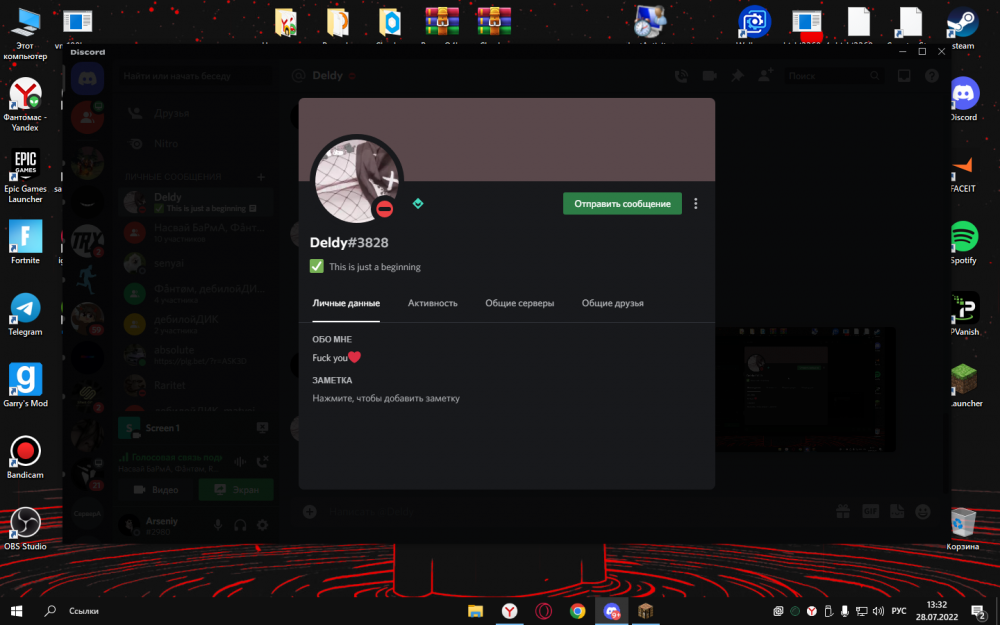The height and width of the screenshot is (625, 1000).
Task: Open the IPVanish desktop shortcut
Action: [964, 314]
